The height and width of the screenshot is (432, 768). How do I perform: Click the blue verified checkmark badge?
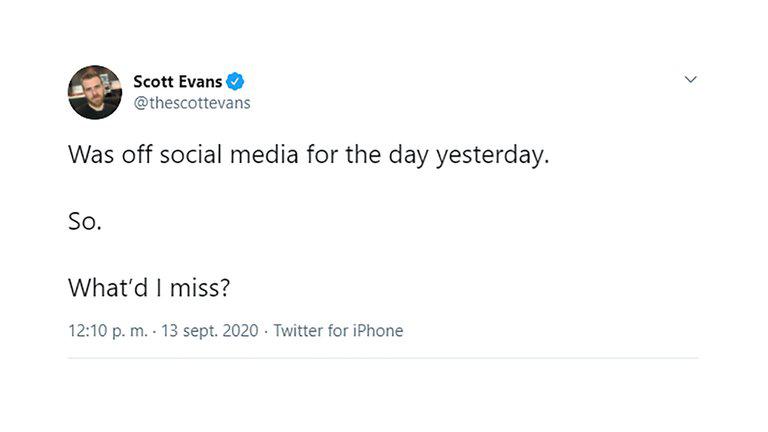[235, 82]
